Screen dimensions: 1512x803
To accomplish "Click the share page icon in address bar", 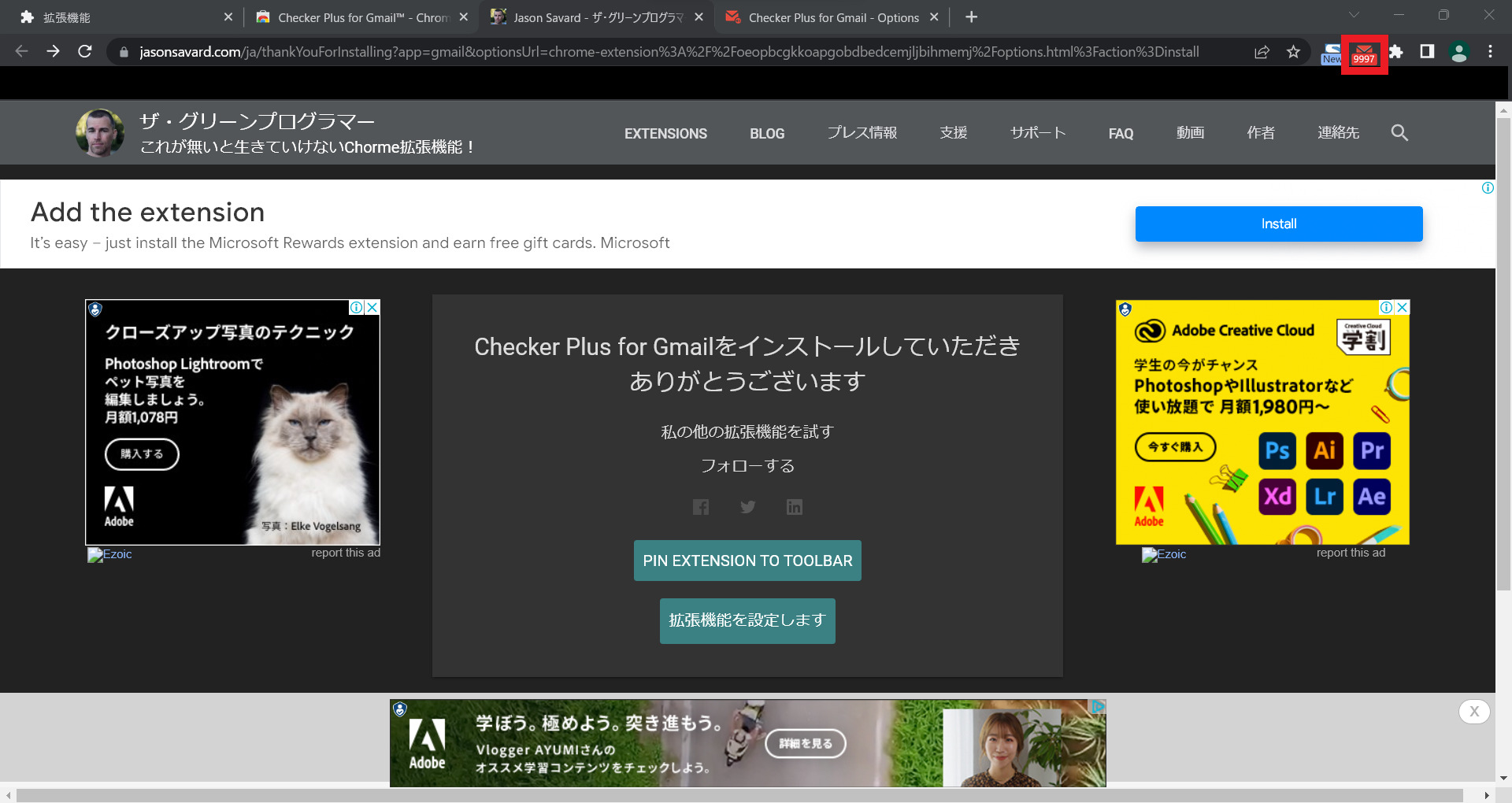I will pyautogui.click(x=1262, y=52).
